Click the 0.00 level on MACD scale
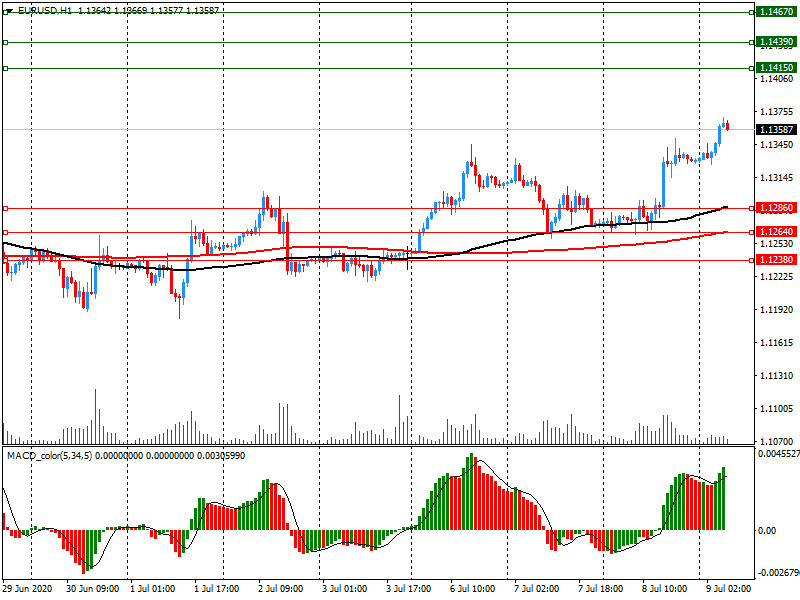This screenshot has width=800, height=600. [x=765, y=530]
